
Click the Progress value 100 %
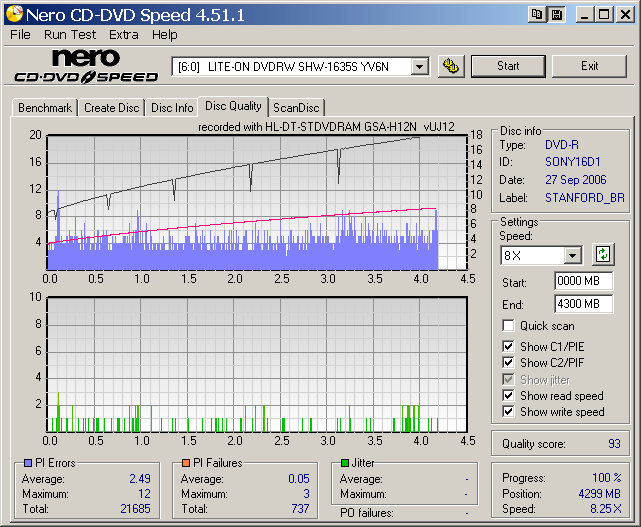(607, 478)
